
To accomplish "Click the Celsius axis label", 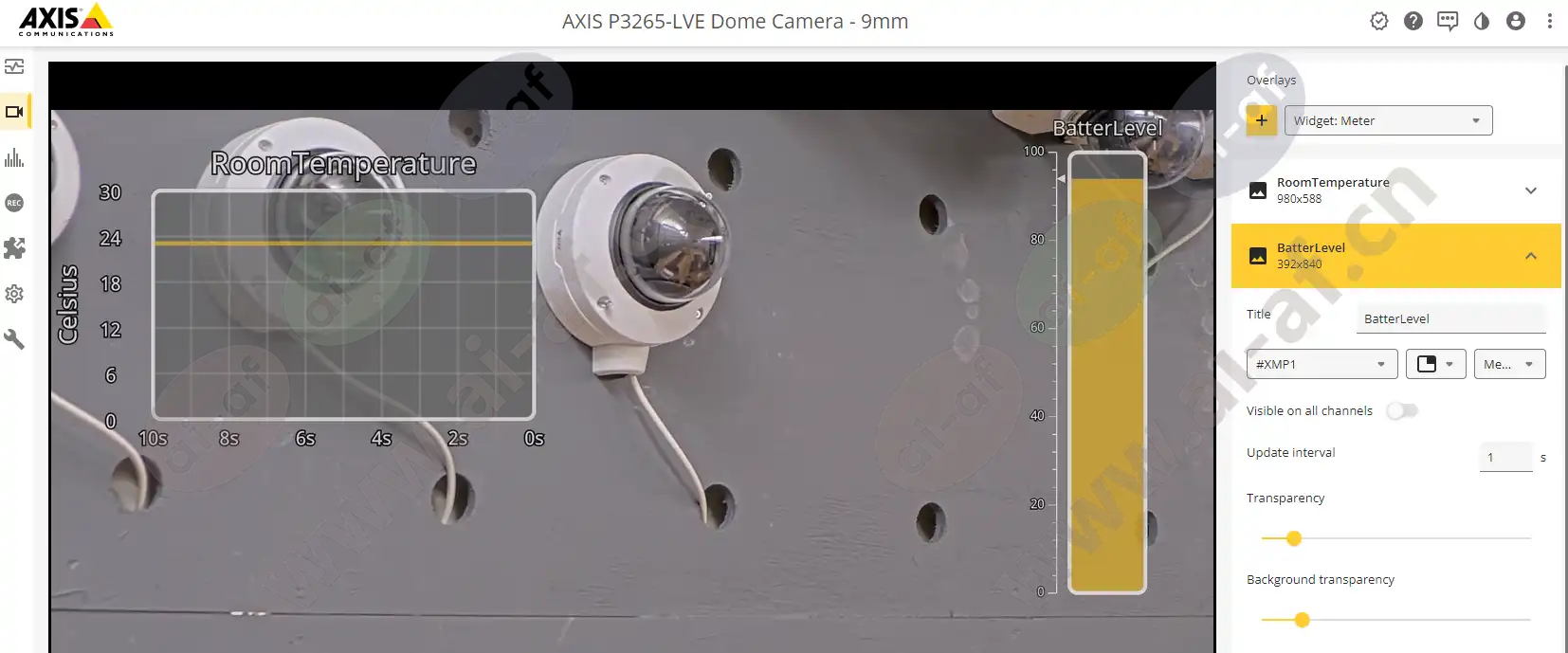I will (68, 304).
